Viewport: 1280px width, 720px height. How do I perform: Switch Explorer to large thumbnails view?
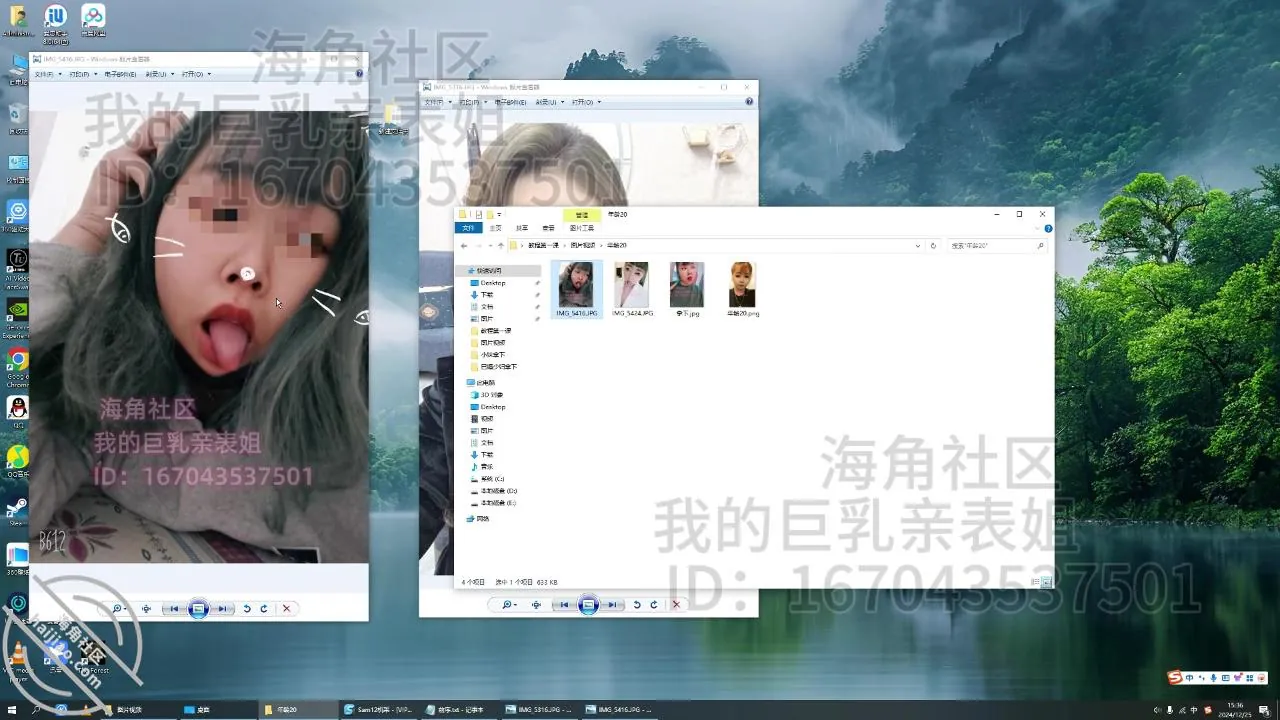click(x=1047, y=582)
